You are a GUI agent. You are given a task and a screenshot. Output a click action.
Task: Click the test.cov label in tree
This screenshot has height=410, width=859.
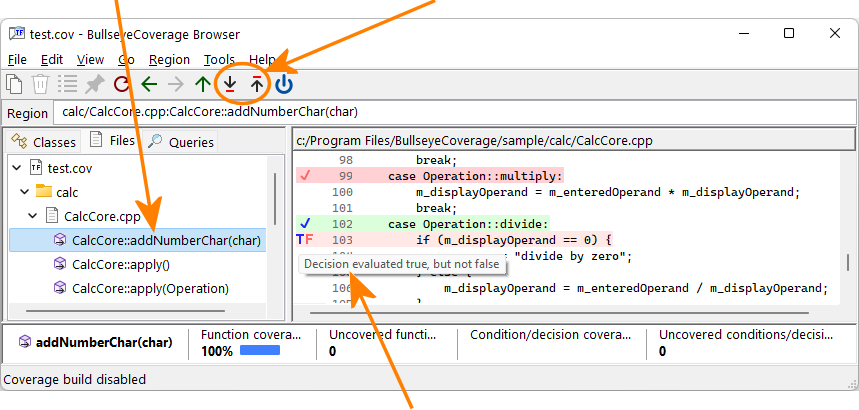point(70,168)
